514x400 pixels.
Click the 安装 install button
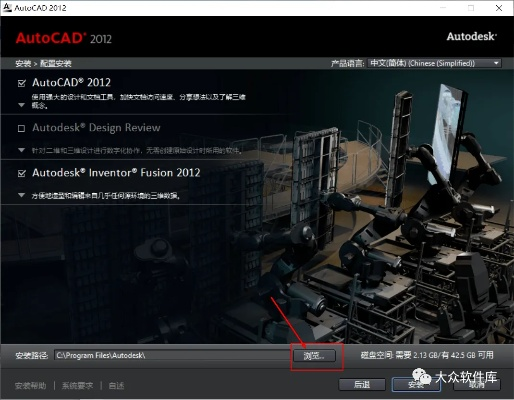click(416, 385)
